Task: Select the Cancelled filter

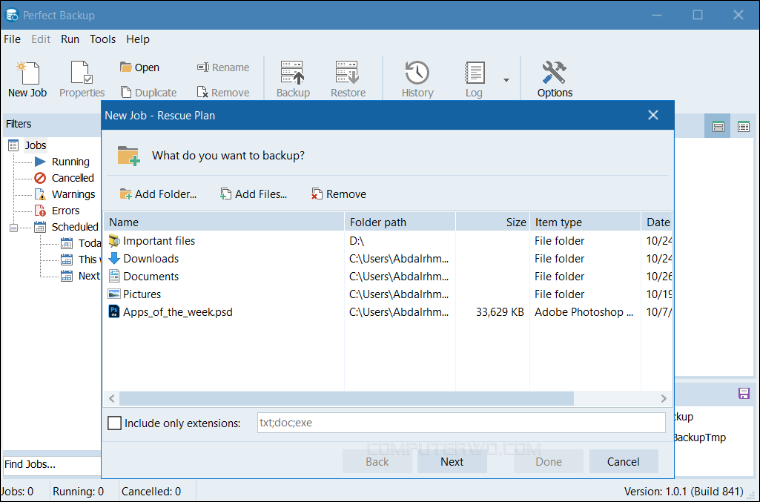Action: 73,178
